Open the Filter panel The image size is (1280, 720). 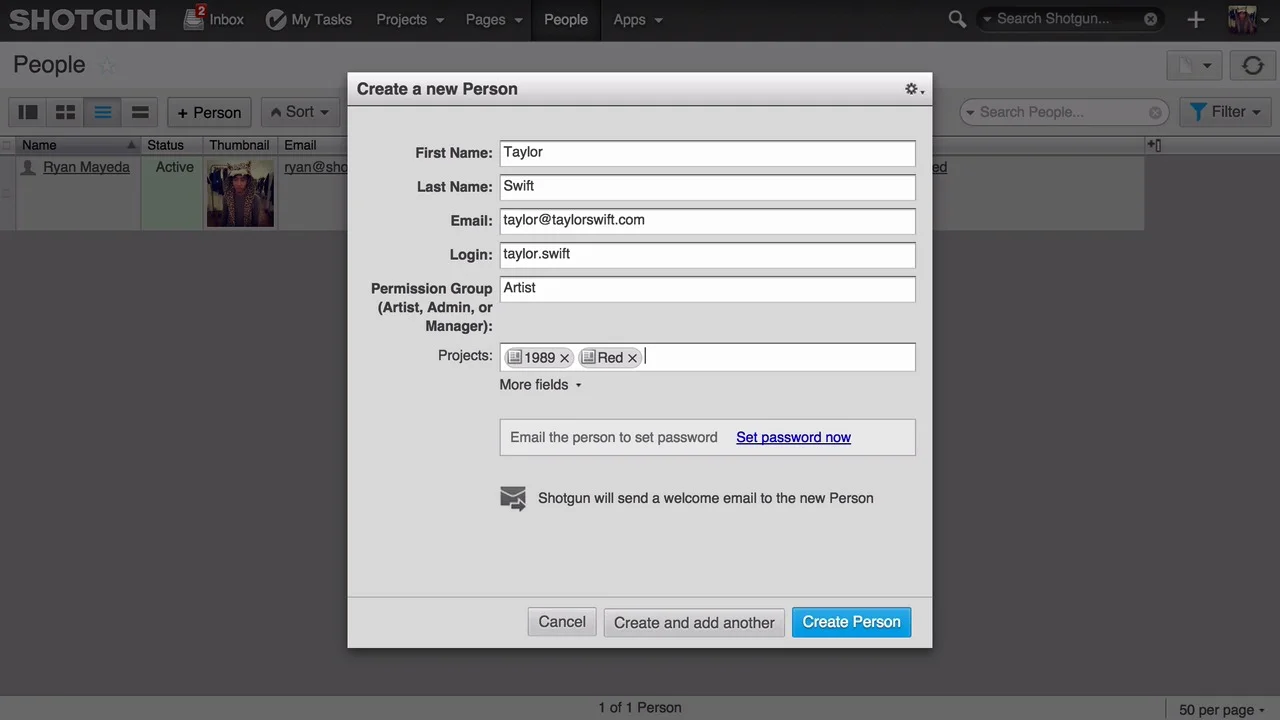pyautogui.click(x=1226, y=112)
